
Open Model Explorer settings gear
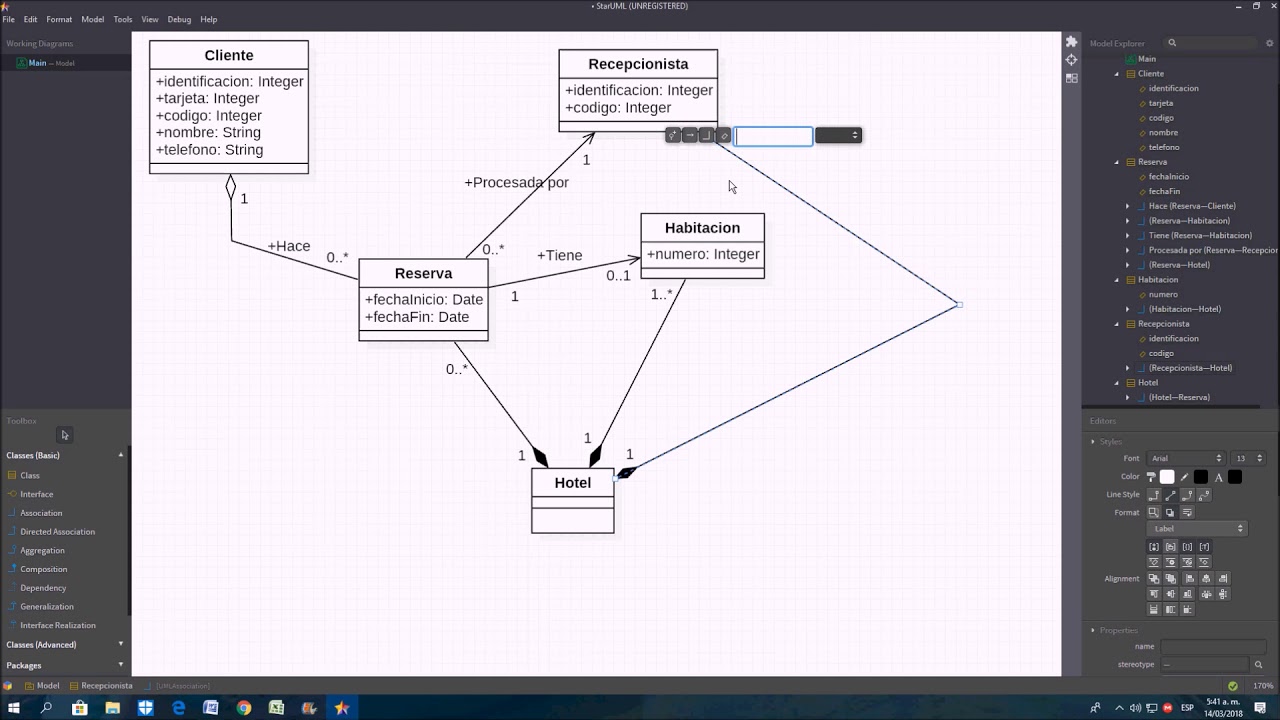tap(1268, 43)
